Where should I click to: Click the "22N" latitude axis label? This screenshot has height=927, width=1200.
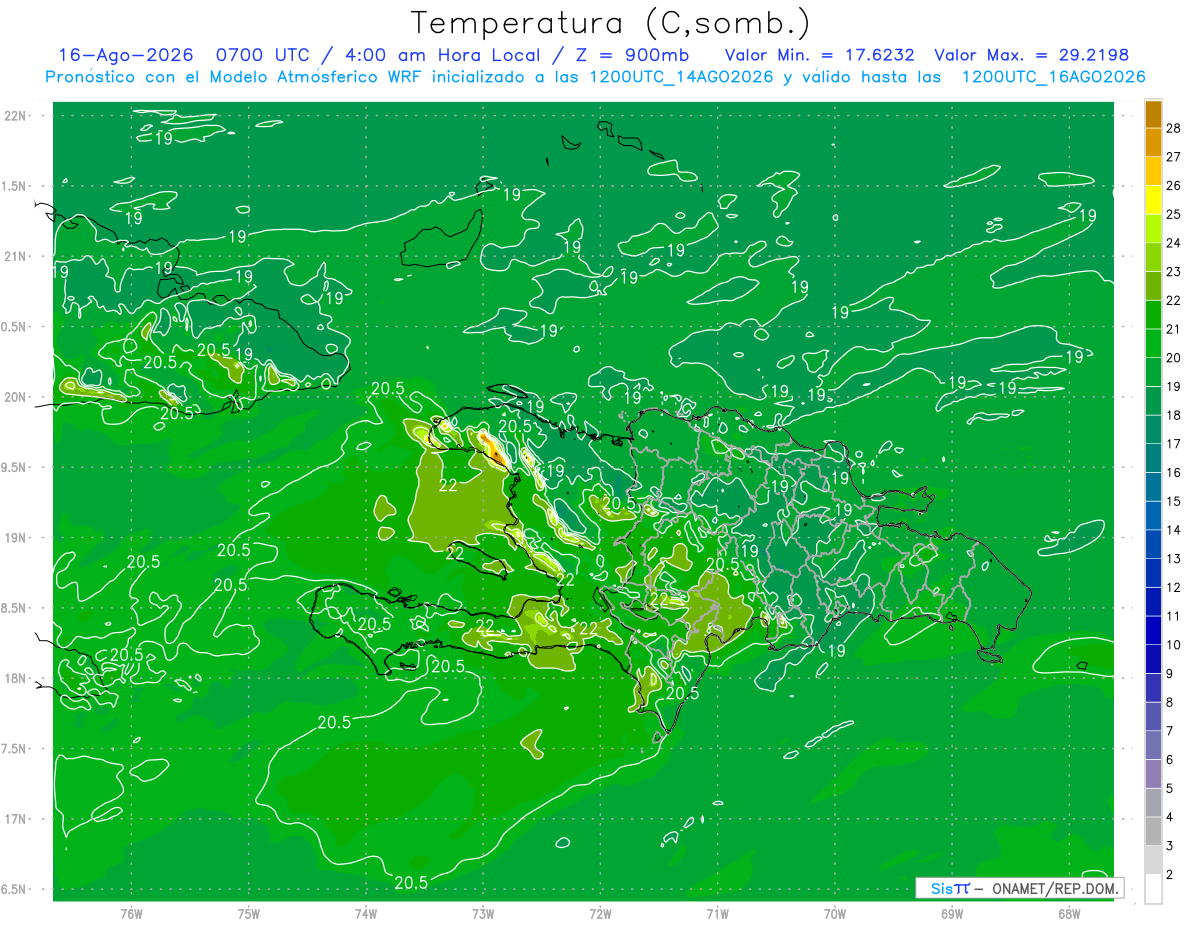tap(17, 115)
